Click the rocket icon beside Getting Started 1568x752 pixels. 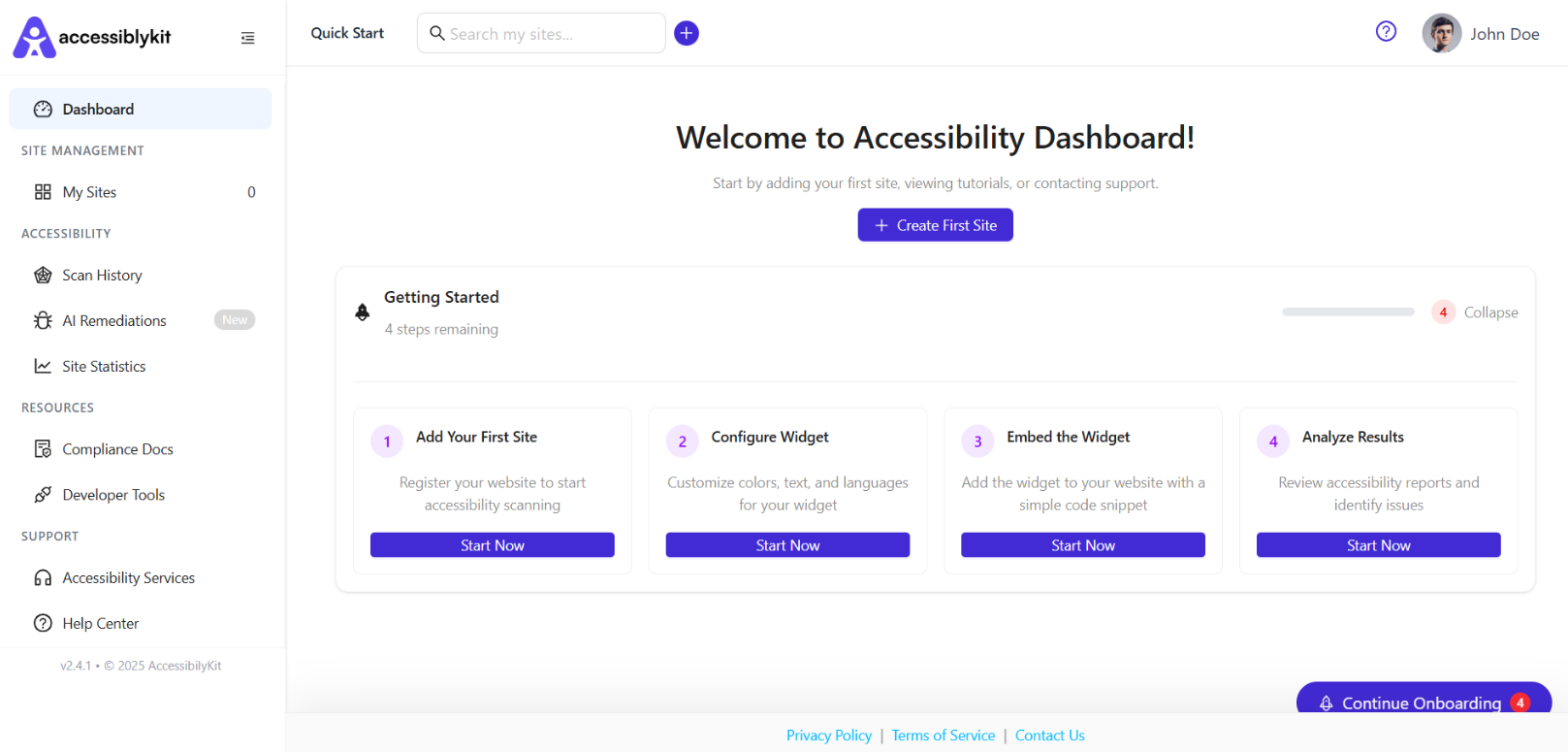pyautogui.click(x=363, y=312)
